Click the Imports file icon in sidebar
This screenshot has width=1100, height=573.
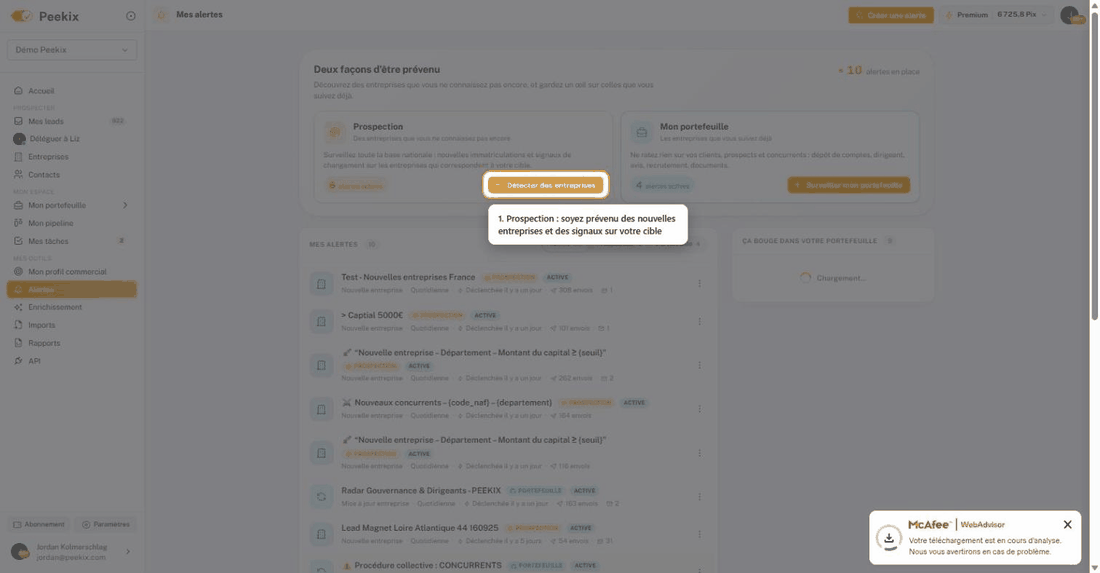click(18, 325)
